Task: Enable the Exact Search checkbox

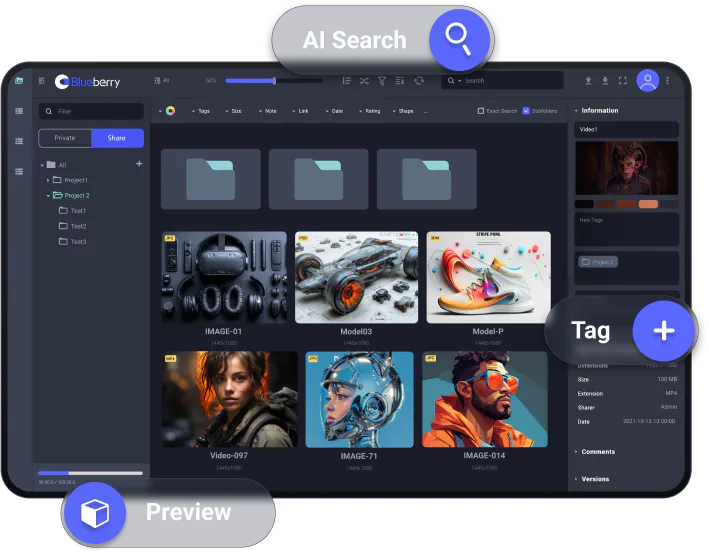Action: pyautogui.click(x=481, y=111)
